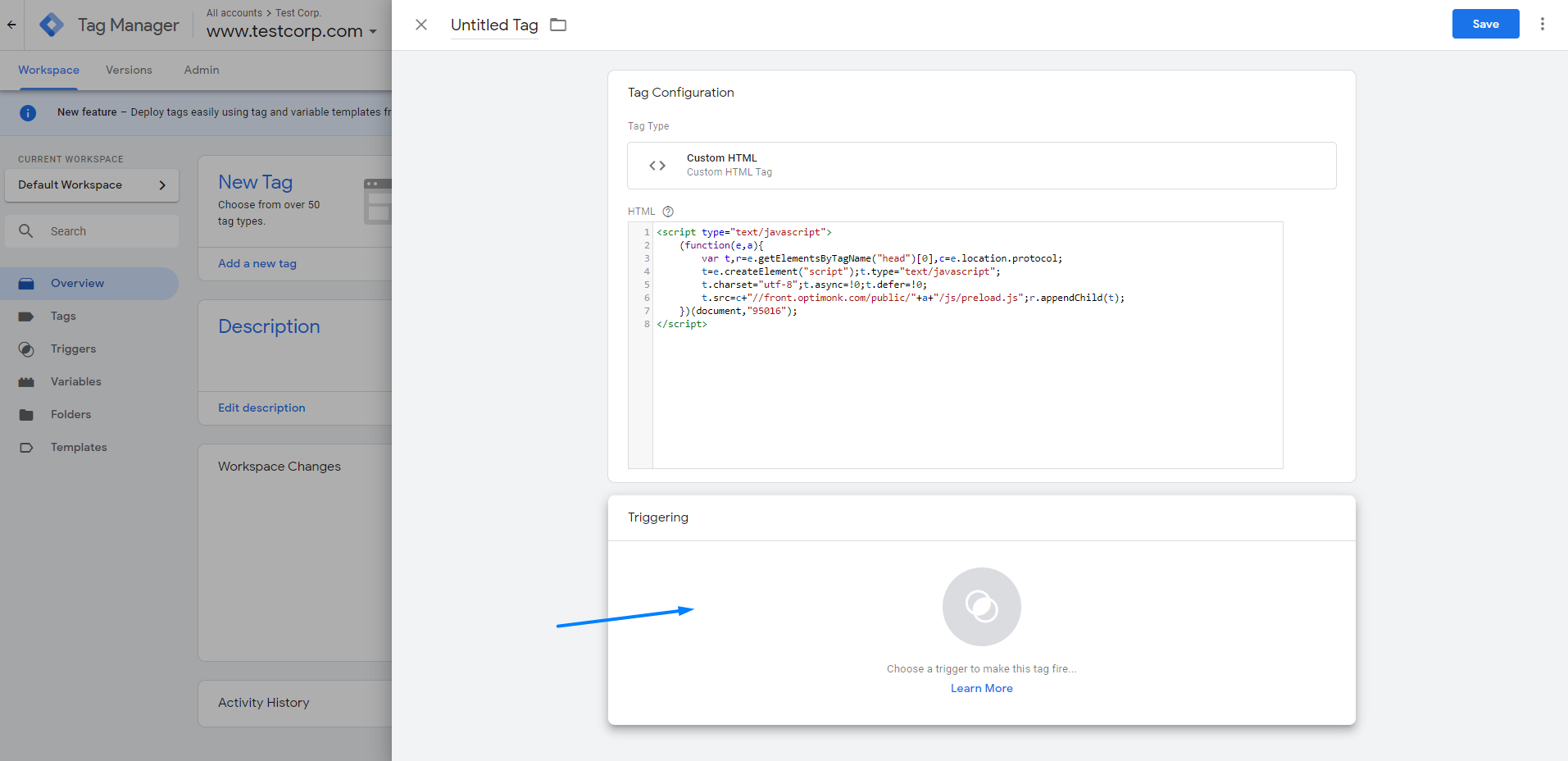
Task: Open the HTML help question mark
Action: (x=668, y=212)
